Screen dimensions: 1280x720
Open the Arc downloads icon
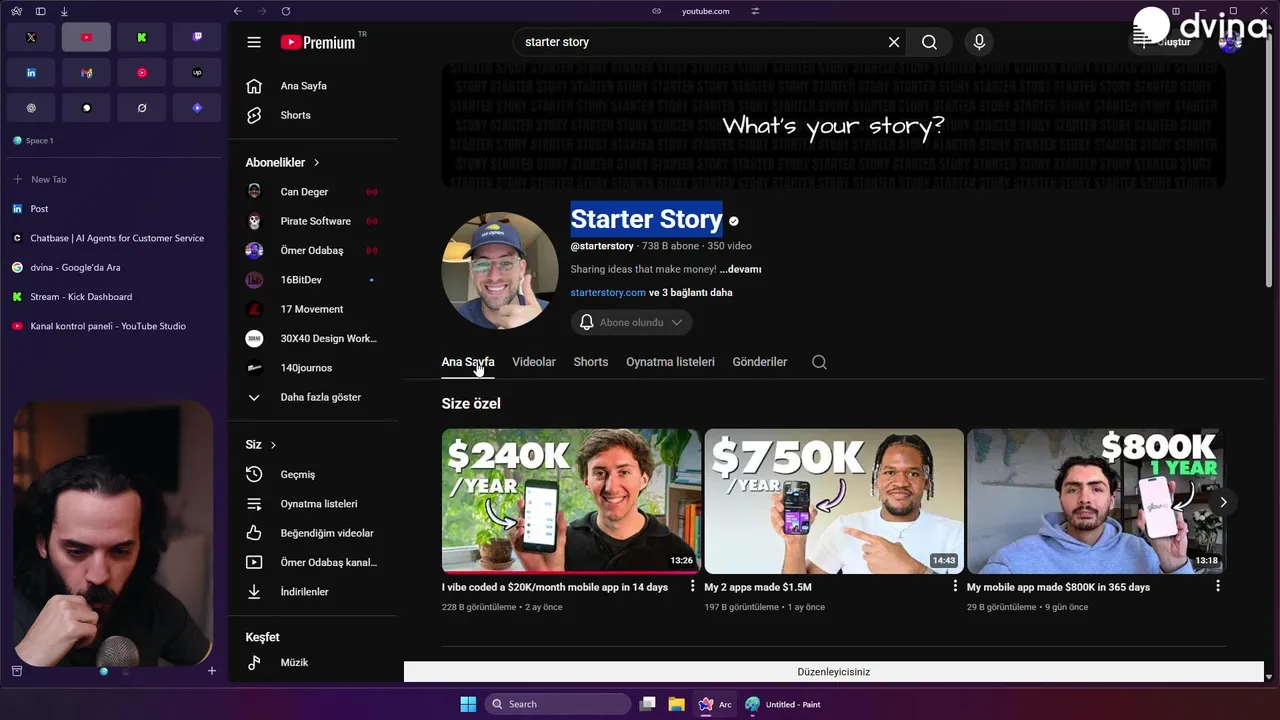tap(64, 11)
